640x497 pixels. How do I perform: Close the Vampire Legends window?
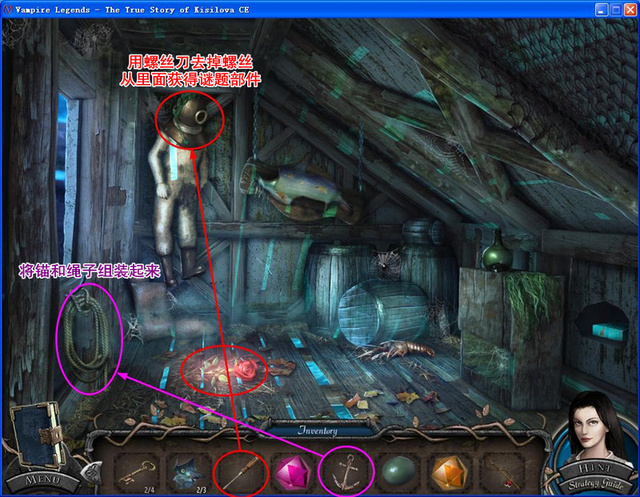point(630,10)
